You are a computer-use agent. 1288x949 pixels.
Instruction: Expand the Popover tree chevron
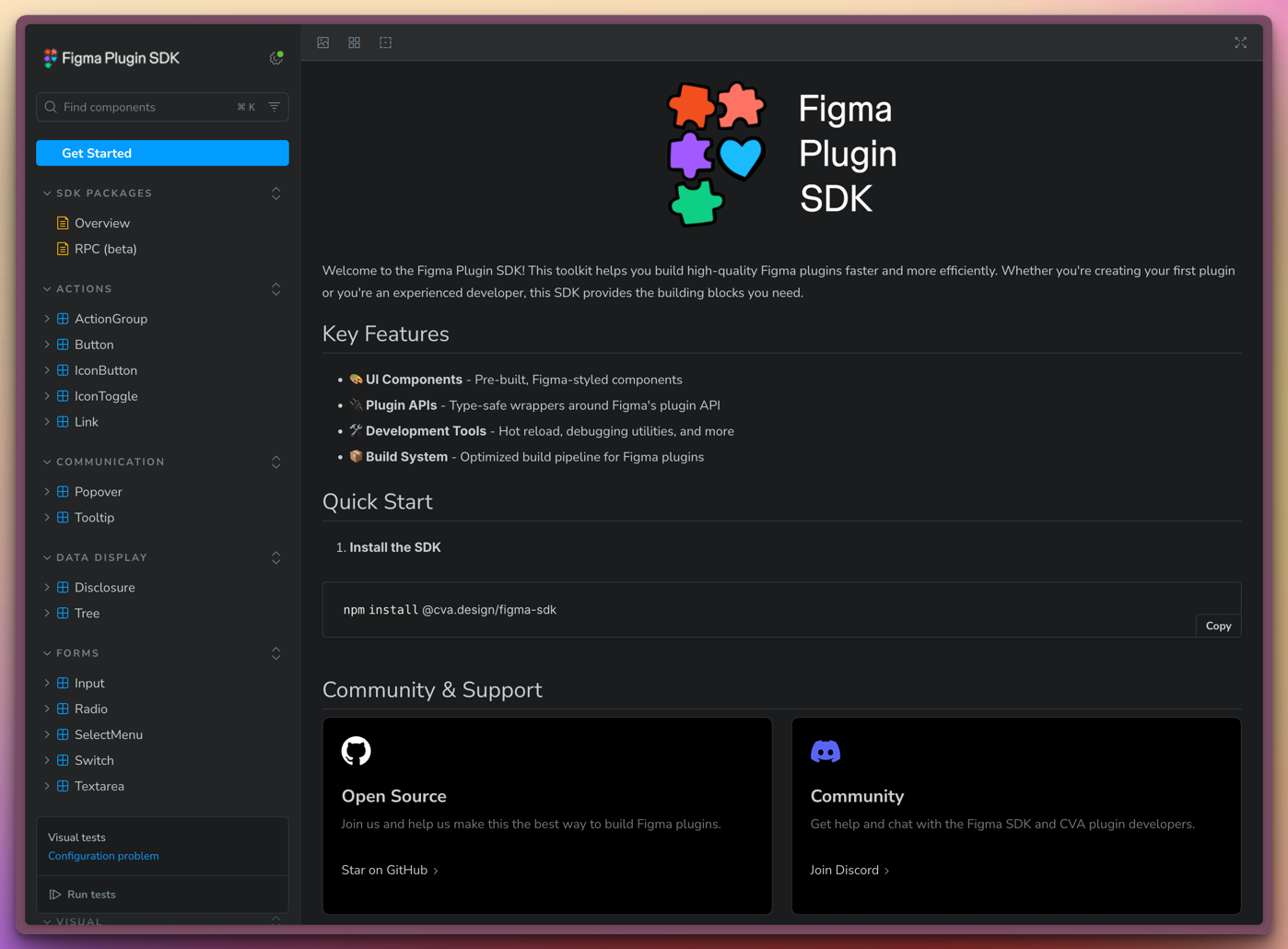pos(47,492)
